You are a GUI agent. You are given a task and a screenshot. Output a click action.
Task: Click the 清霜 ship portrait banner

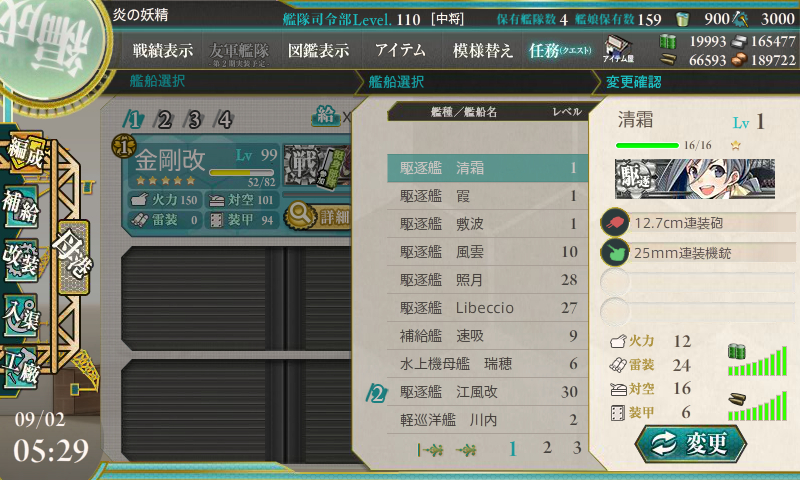[695, 179]
